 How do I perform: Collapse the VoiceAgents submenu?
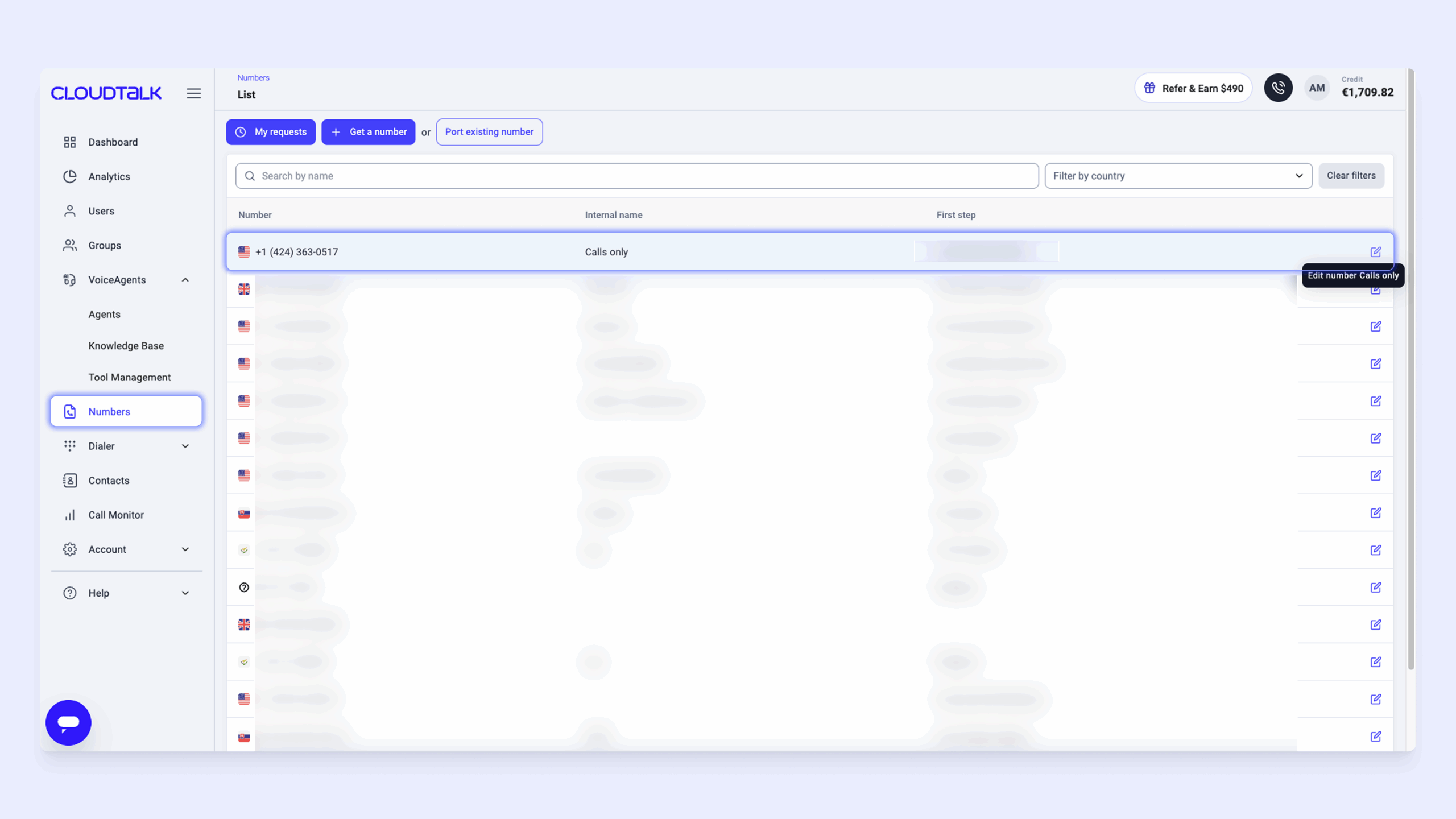tap(185, 280)
